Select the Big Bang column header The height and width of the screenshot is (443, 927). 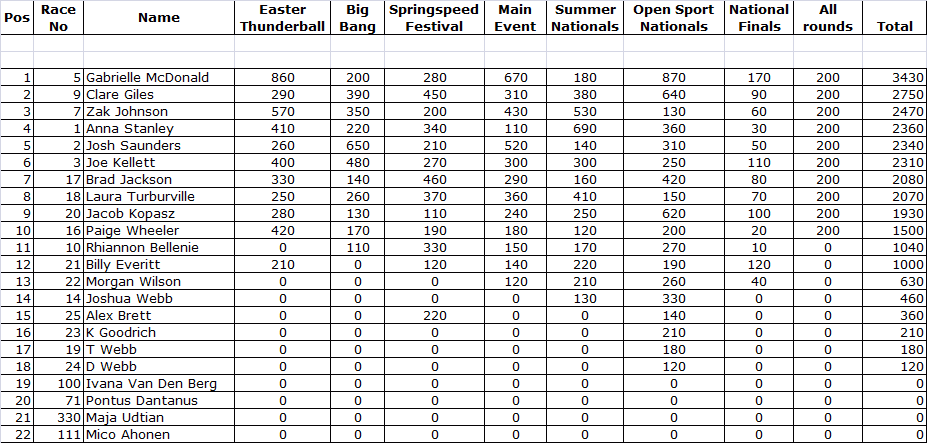click(x=357, y=18)
